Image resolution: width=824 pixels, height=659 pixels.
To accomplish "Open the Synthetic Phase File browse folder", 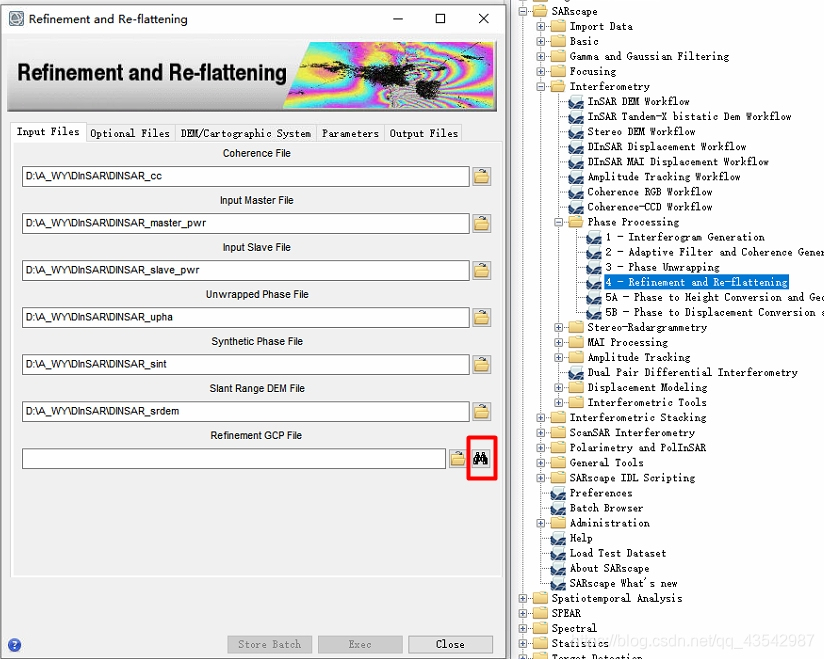I will tap(481, 364).
